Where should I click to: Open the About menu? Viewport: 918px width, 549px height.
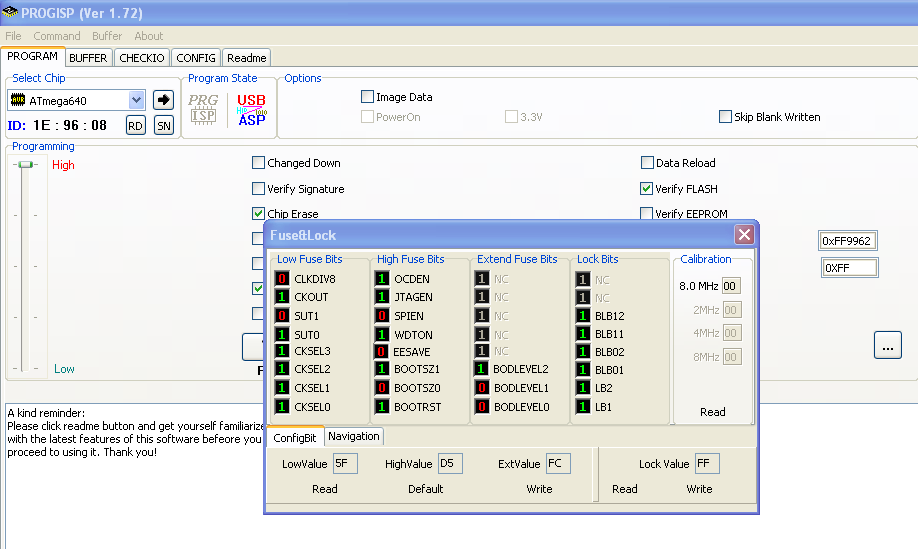(x=149, y=36)
